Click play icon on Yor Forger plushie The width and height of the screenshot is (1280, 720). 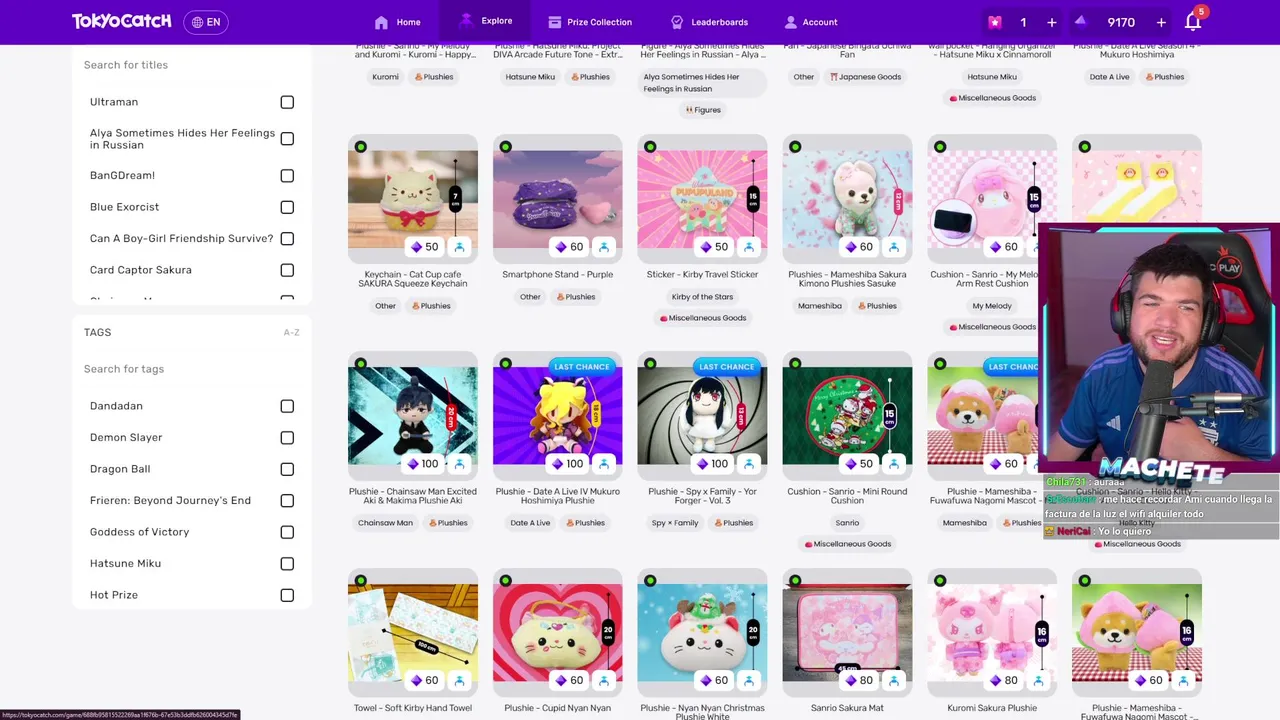749,464
